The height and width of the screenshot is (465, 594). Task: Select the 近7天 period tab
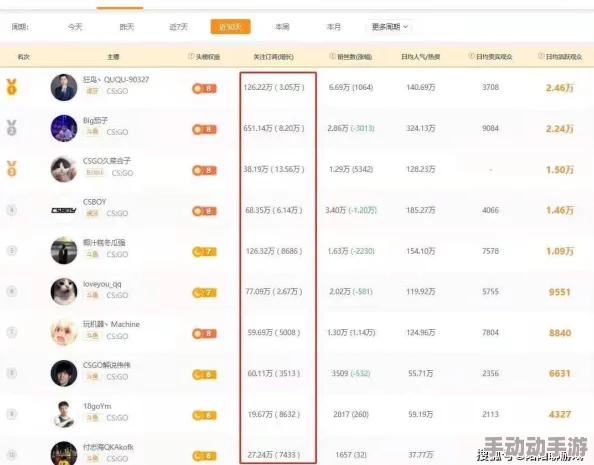(178, 27)
